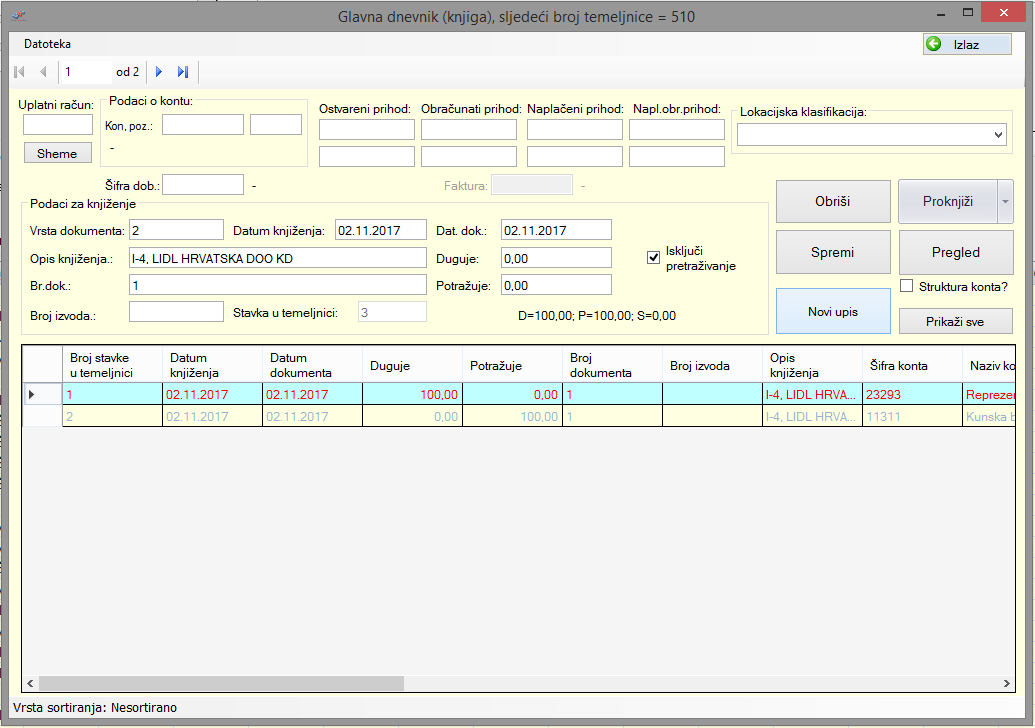Click the Spremi button
The width and height of the screenshot is (1035, 728).
[x=832, y=252]
